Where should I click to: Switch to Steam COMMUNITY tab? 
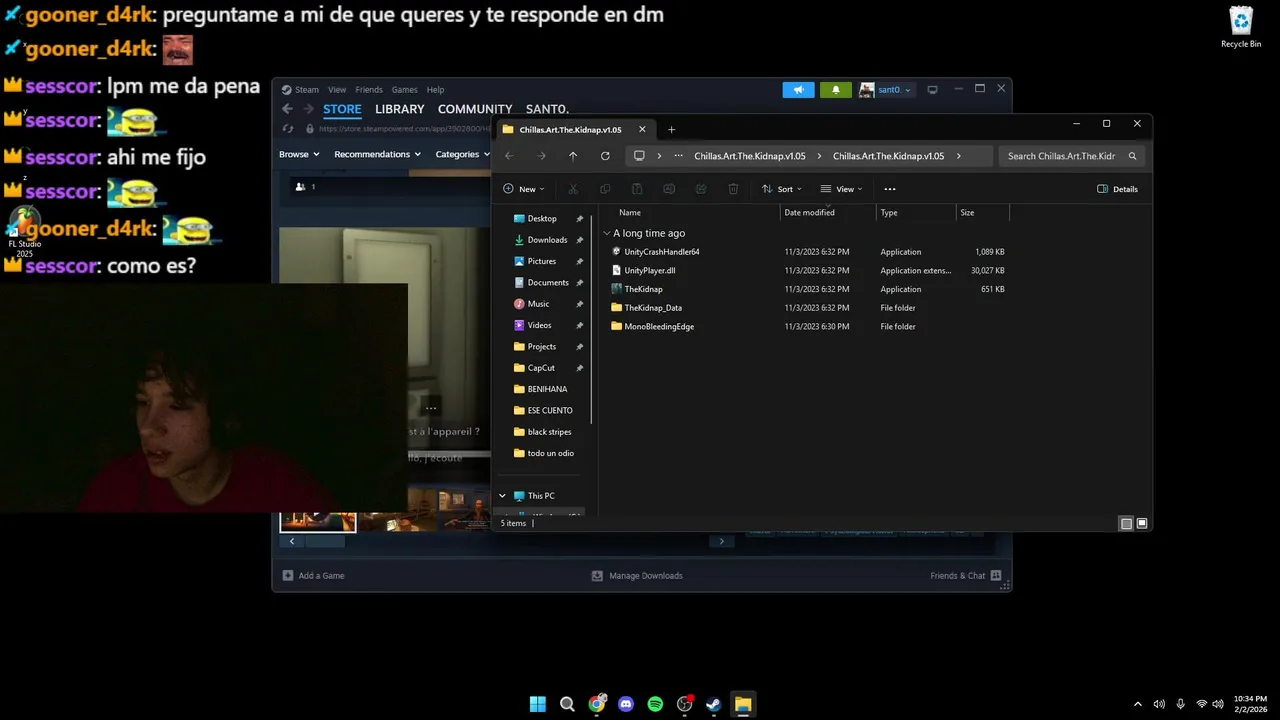[x=475, y=109]
